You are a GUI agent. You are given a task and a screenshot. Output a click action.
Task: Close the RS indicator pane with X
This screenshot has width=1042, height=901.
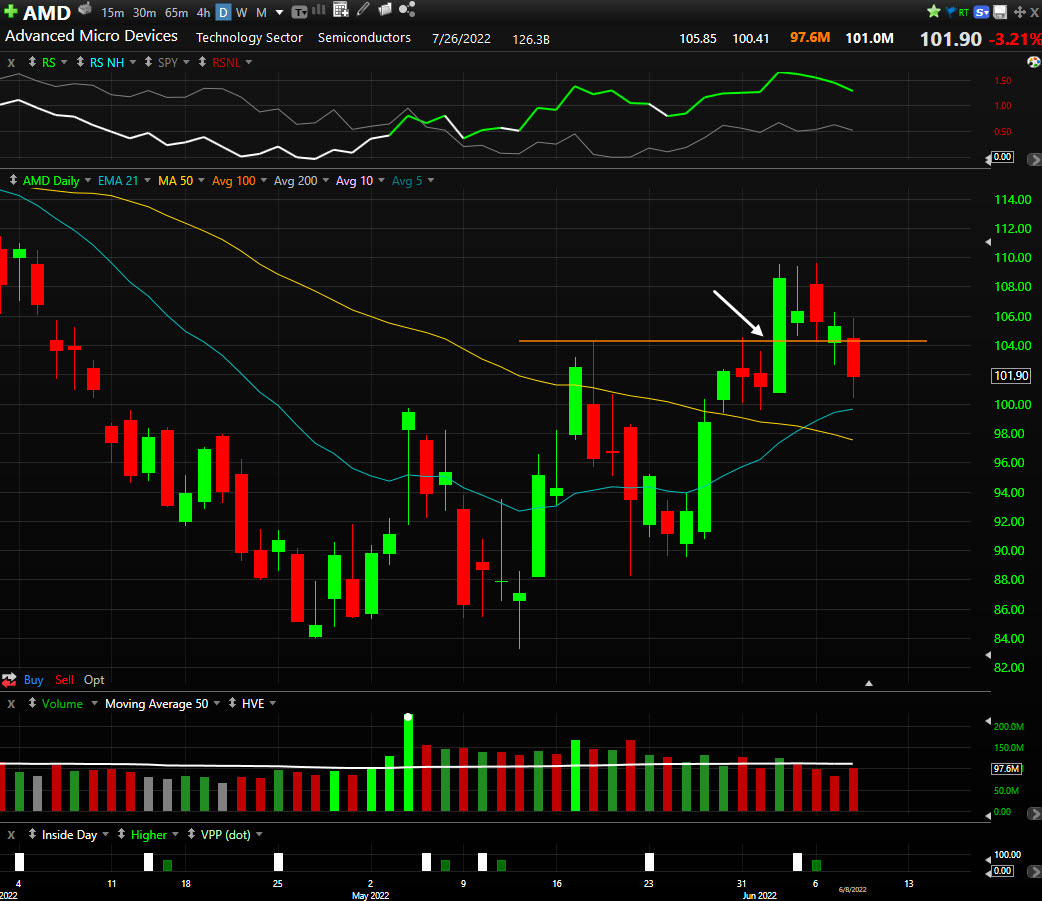[x=11, y=62]
